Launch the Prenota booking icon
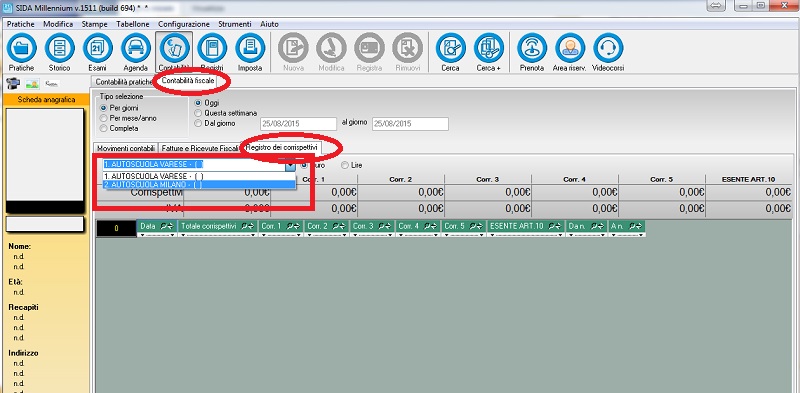The height and width of the screenshot is (393, 800). pyautogui.click(x=532, y=48)
